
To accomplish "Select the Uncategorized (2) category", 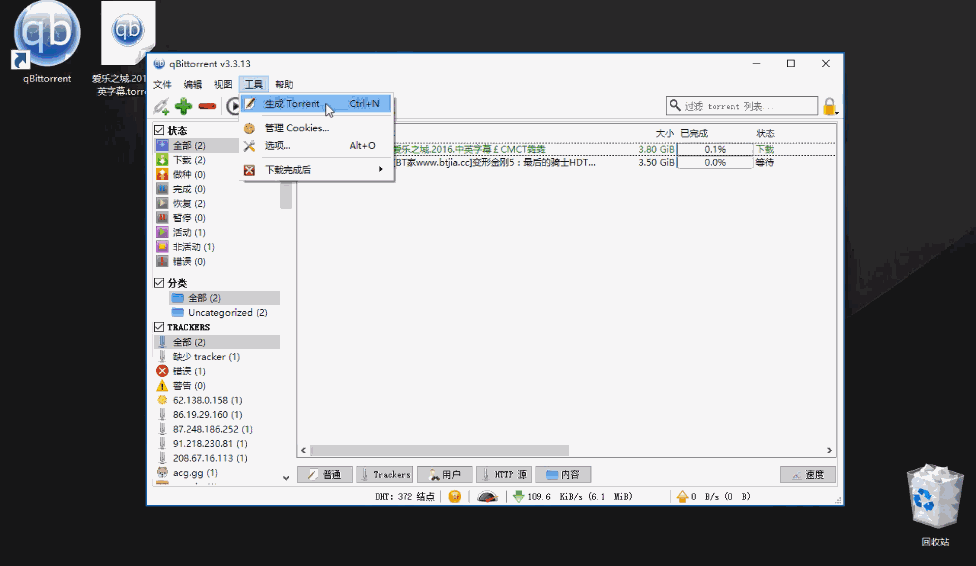I will click(220, 313).
